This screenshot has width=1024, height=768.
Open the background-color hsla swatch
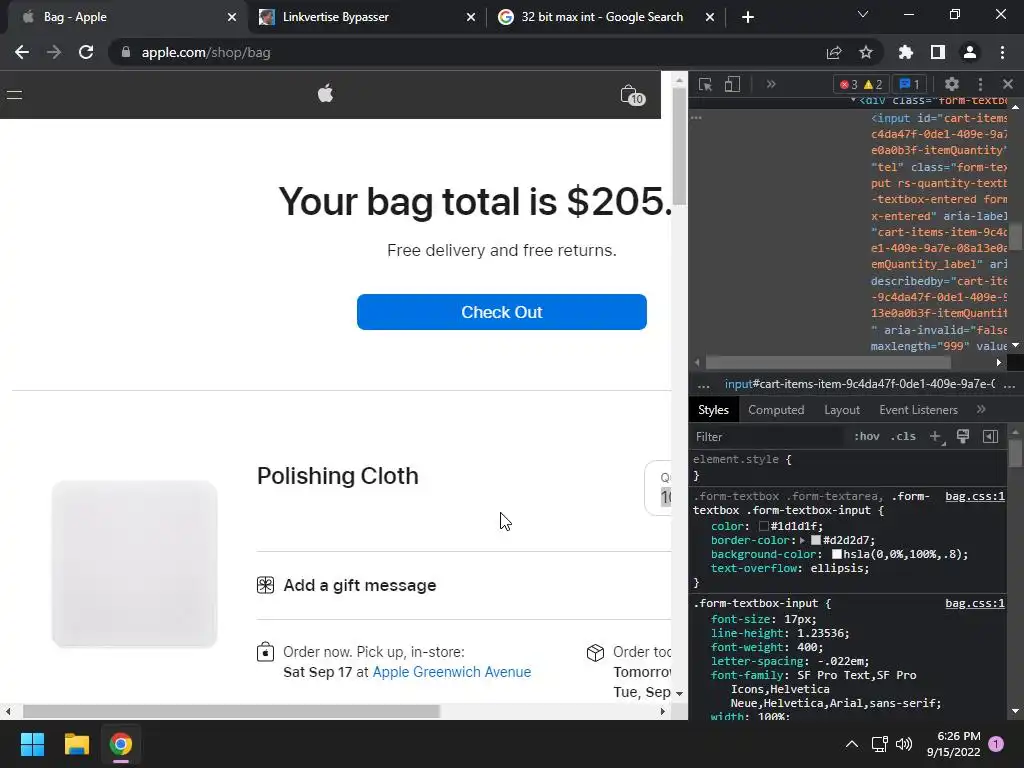pyautogui.click(x=836, y=554)
